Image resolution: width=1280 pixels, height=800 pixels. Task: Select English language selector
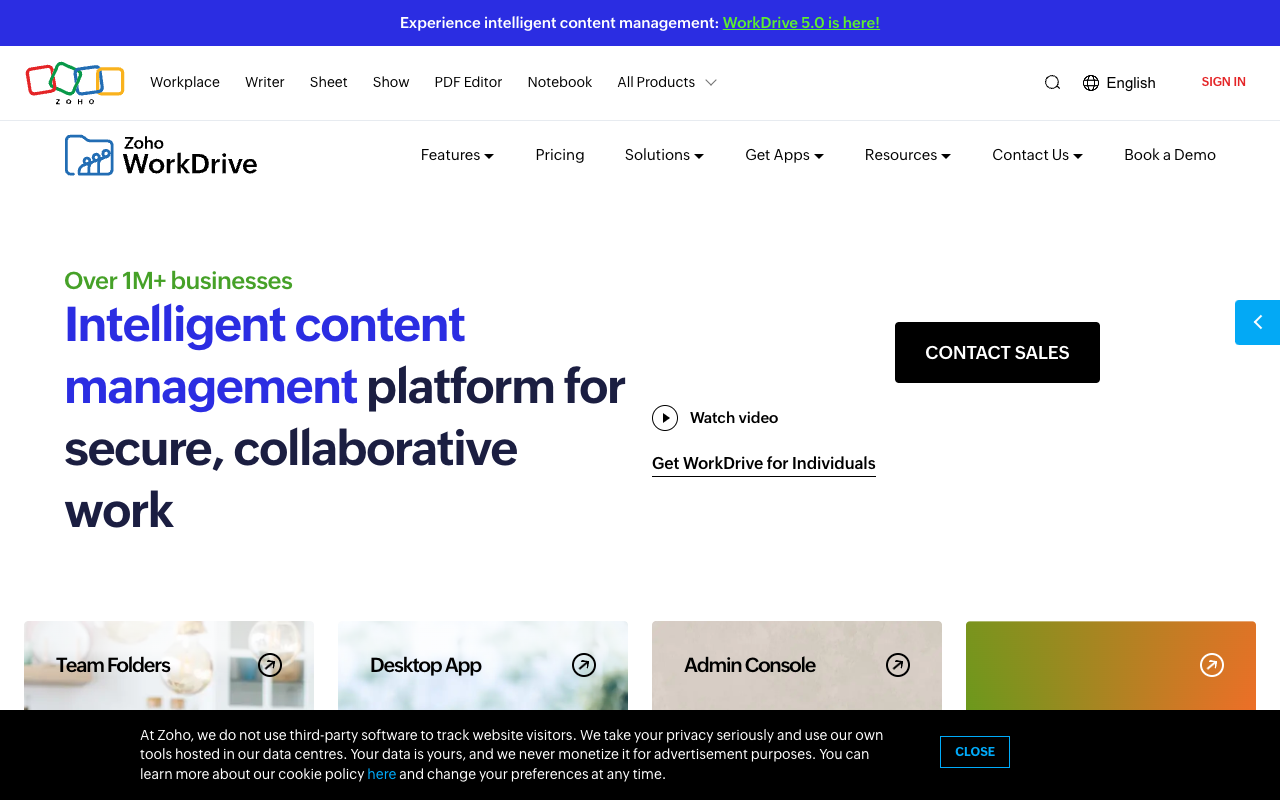1131,83
